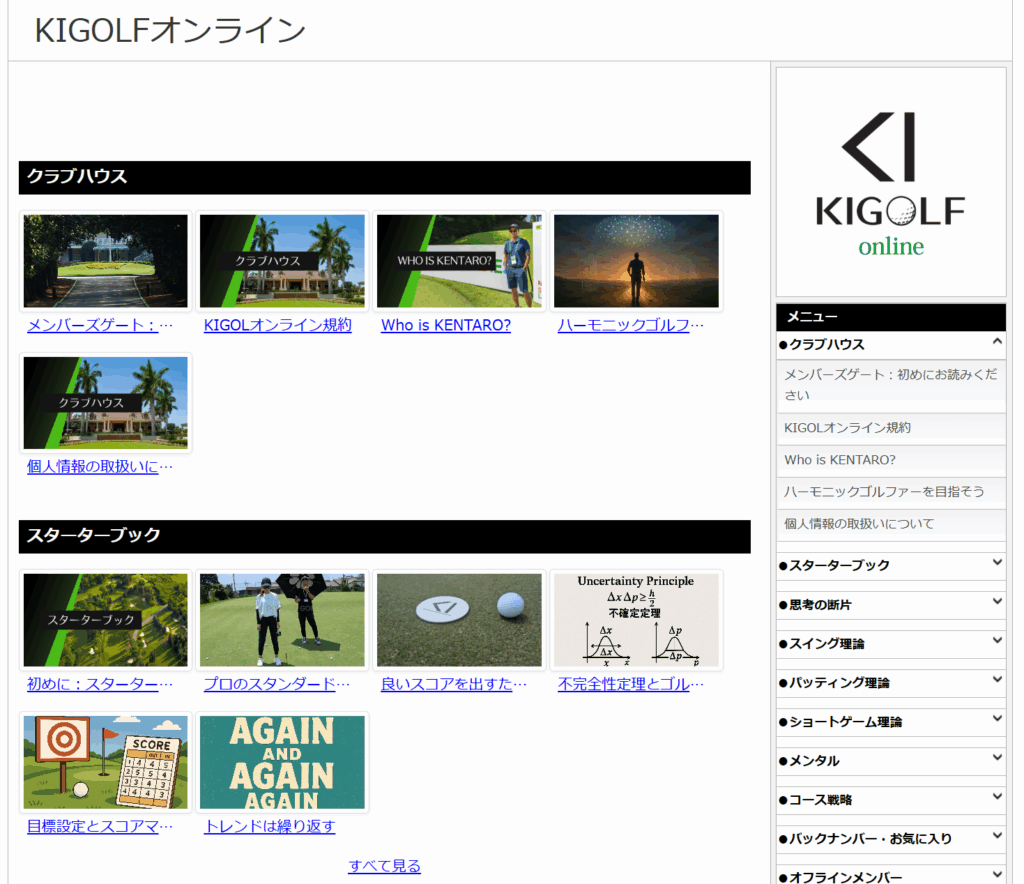
Task: Select KIGOLオンライン規約 in sidebar menu
Action: click(x=847, y=428)
